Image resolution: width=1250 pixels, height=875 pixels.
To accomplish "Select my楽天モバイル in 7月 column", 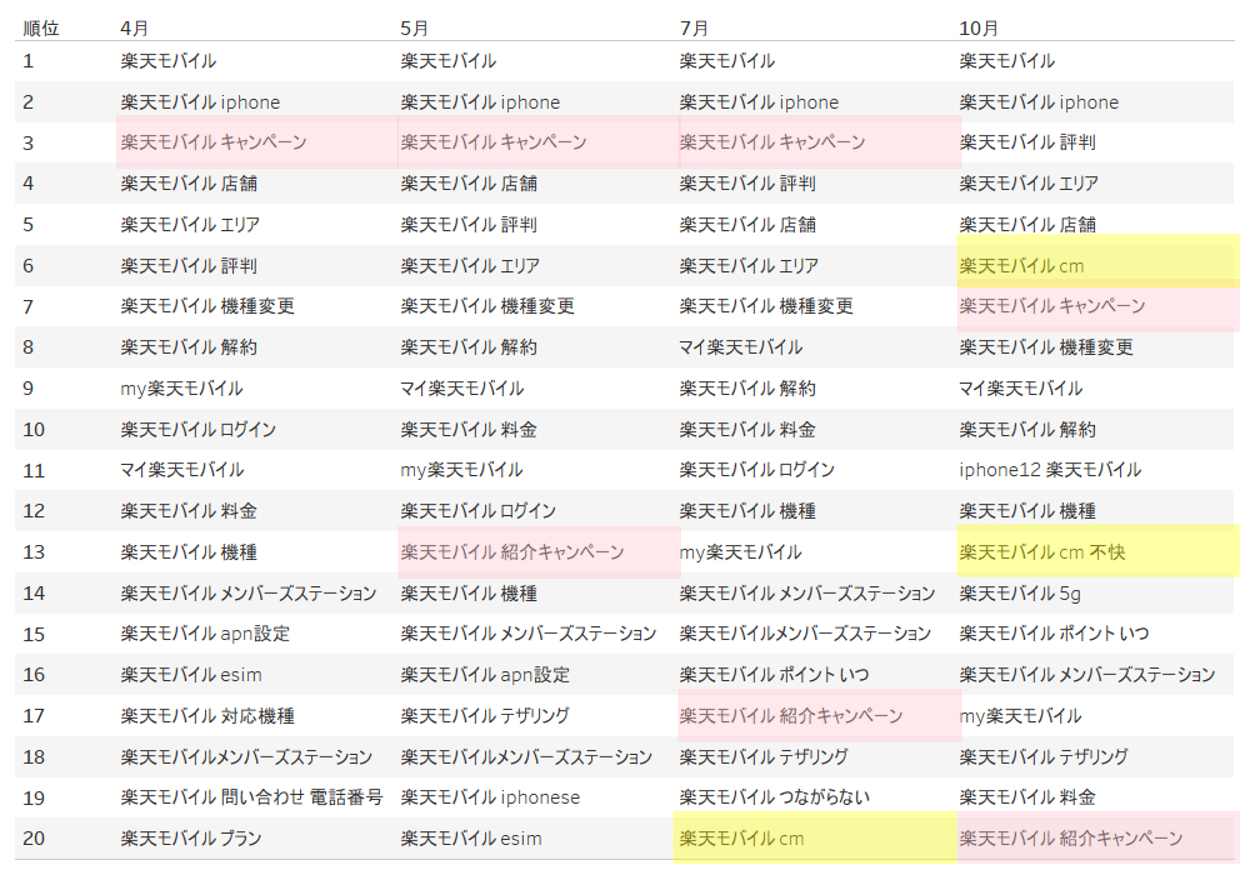I will 740,552.
